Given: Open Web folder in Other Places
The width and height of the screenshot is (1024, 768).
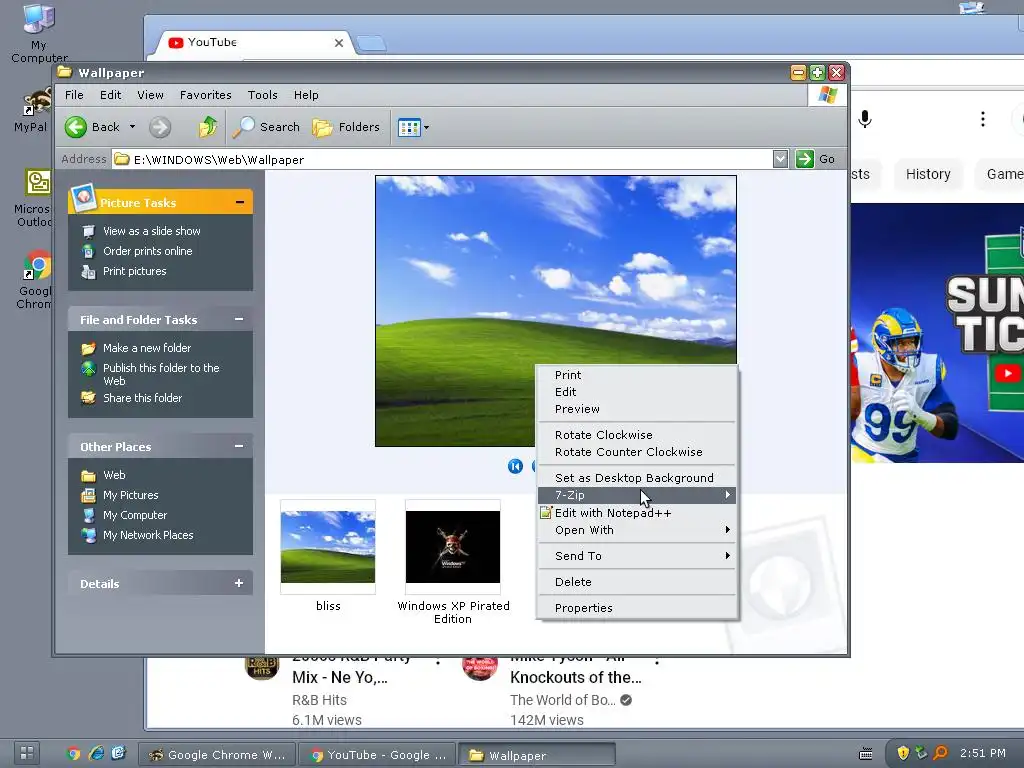Looking at the screenshot, I should click(x=114, y=475).
